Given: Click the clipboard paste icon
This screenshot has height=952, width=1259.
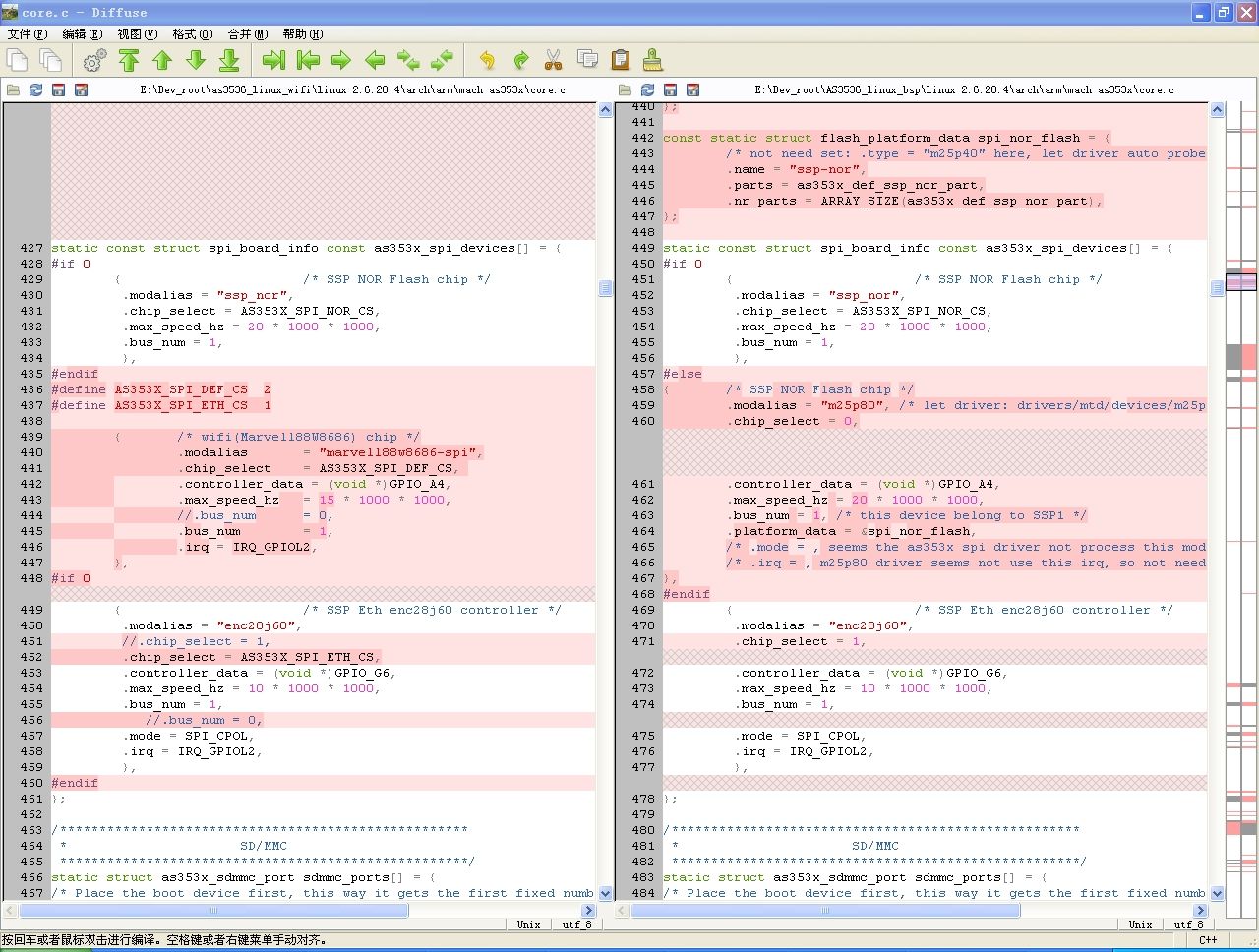Looking at the screenshot, I should [x=621, y=61].
